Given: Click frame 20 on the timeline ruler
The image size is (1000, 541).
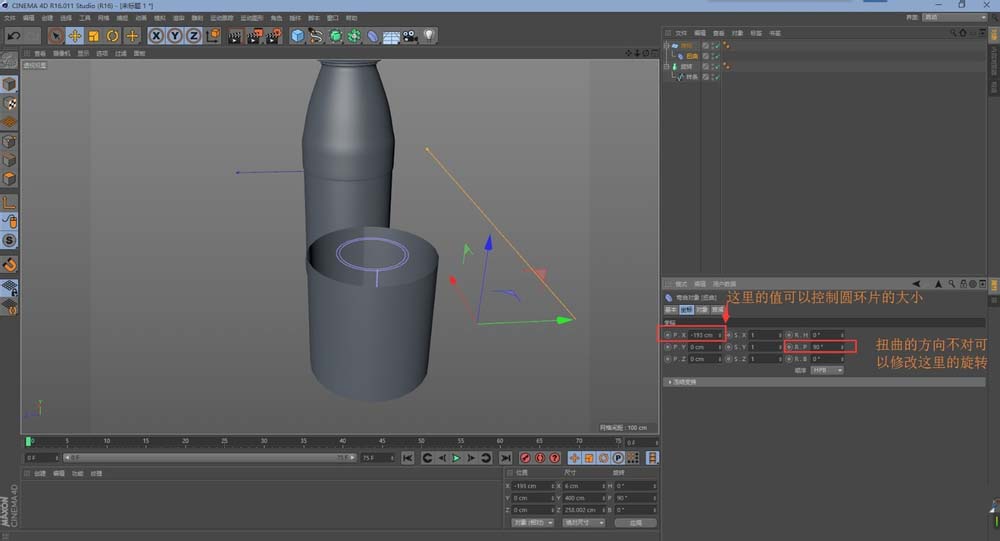Looking at the screenshot, I should point(186,441).
